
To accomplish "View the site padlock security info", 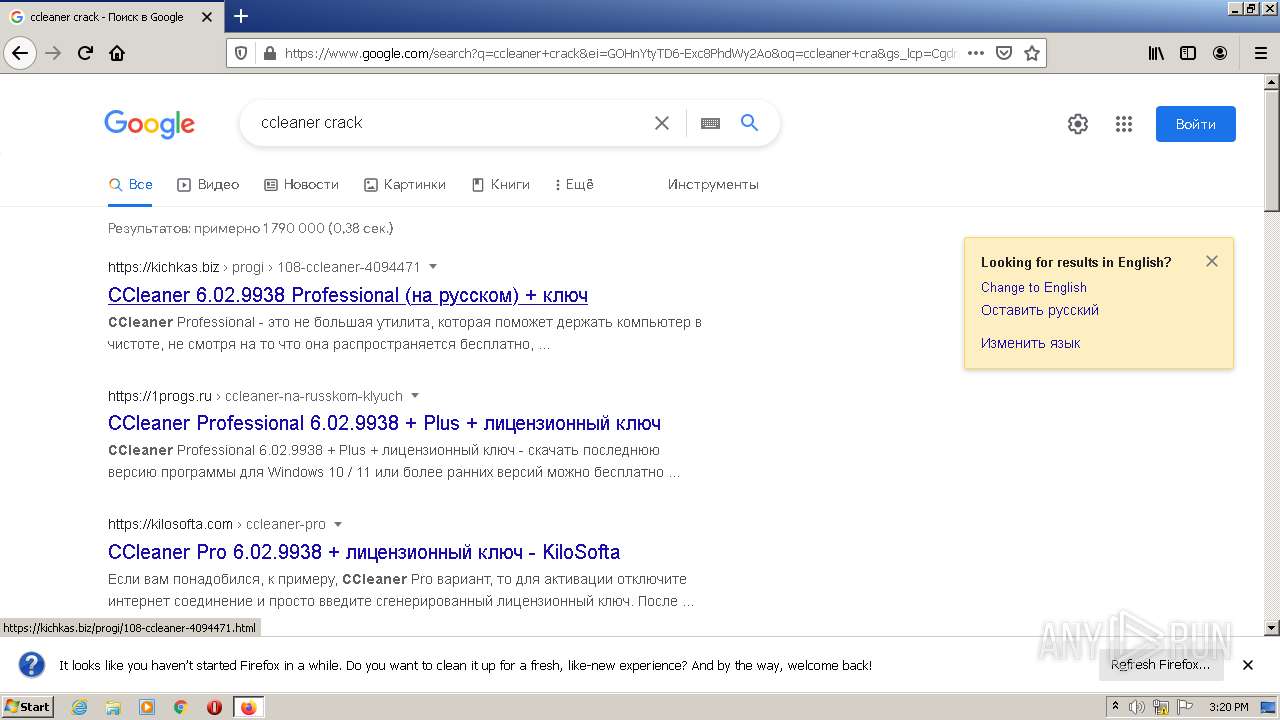I will [268, 53].
